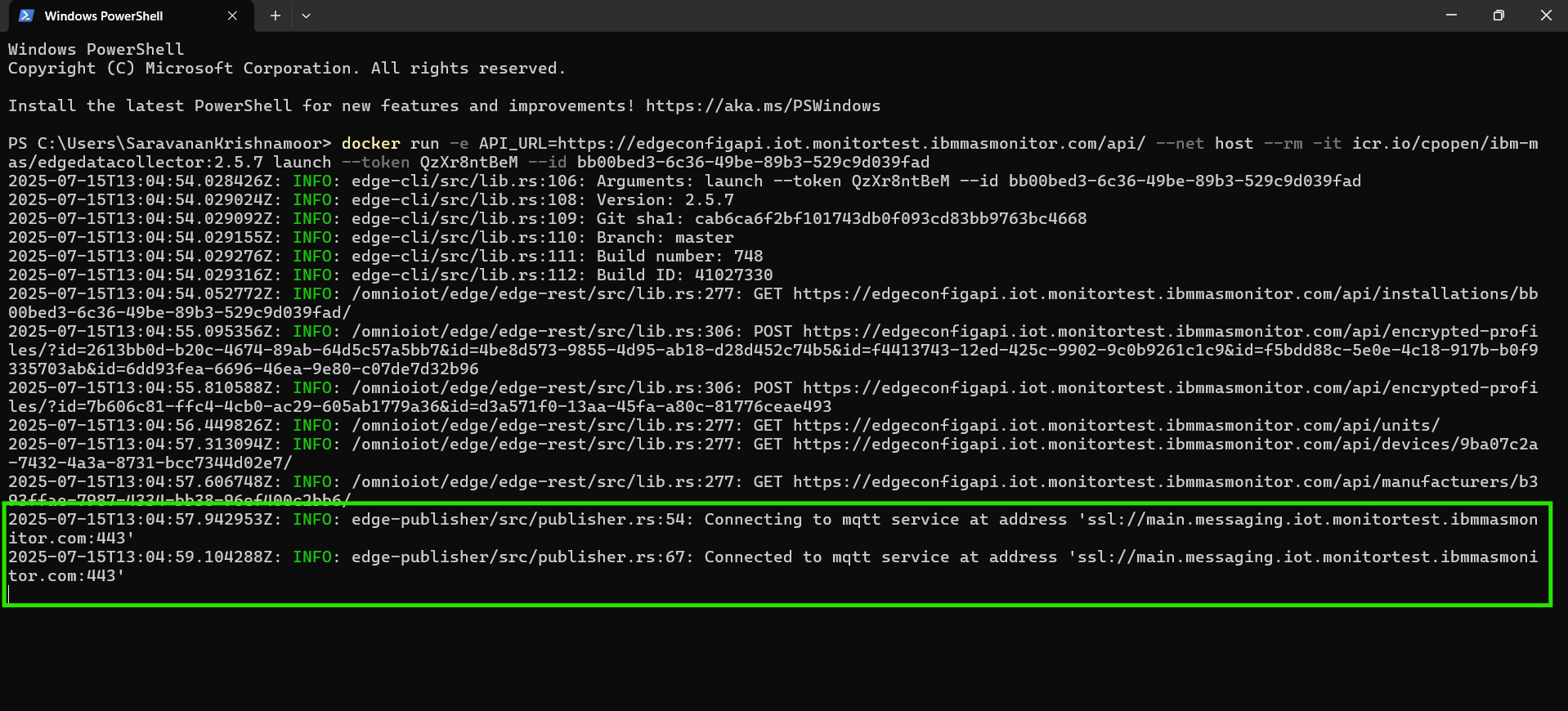
Task: Click the Git sha1 hash value
Action: coord(890,218)
